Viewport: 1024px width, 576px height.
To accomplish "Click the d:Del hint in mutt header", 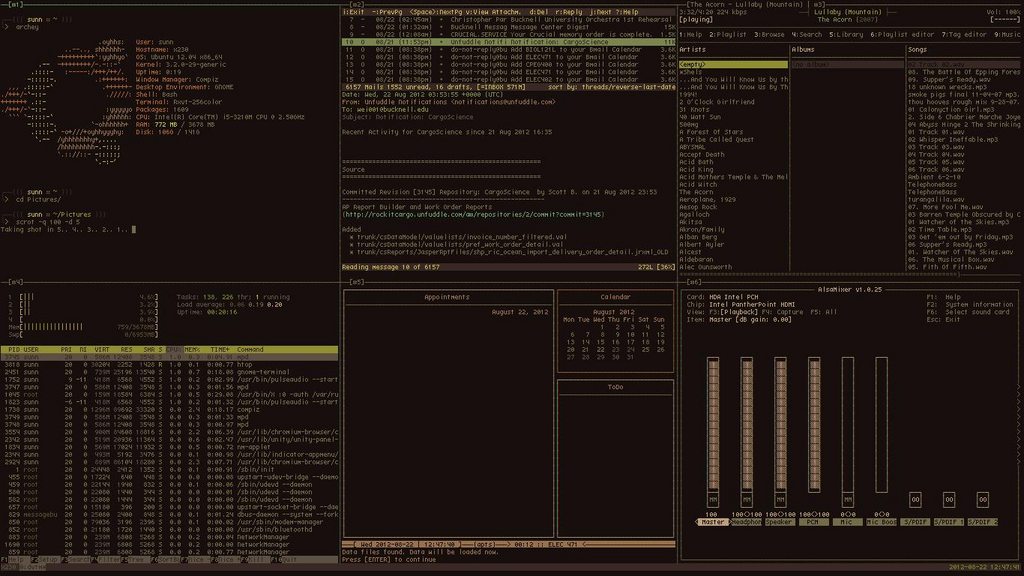I will click(x=539, y=12).
